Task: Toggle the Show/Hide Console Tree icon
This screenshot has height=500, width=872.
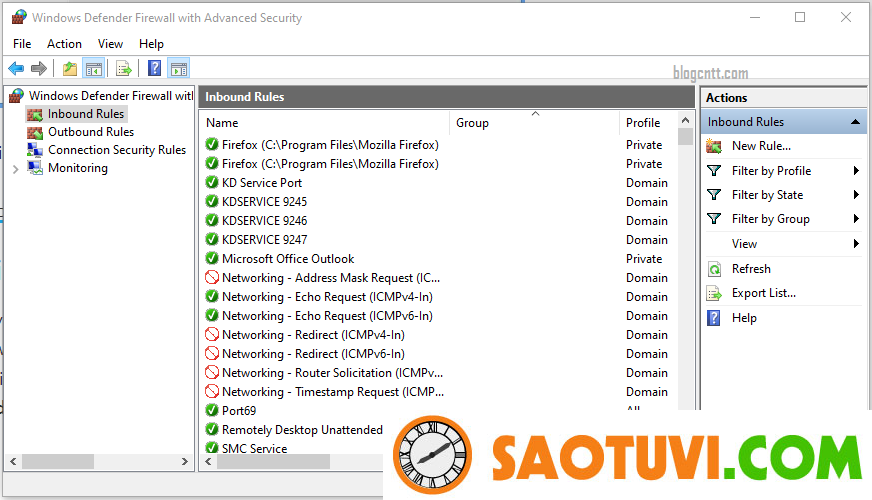Action: 93,69
